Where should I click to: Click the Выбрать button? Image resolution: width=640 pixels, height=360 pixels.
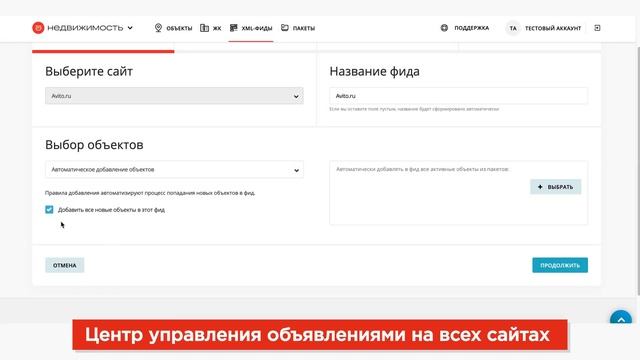(556, 187)
